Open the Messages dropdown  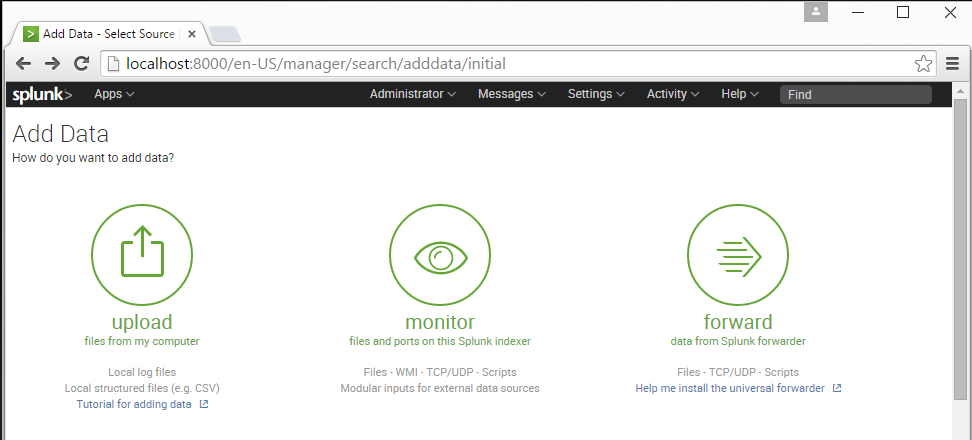pos(512,94)
